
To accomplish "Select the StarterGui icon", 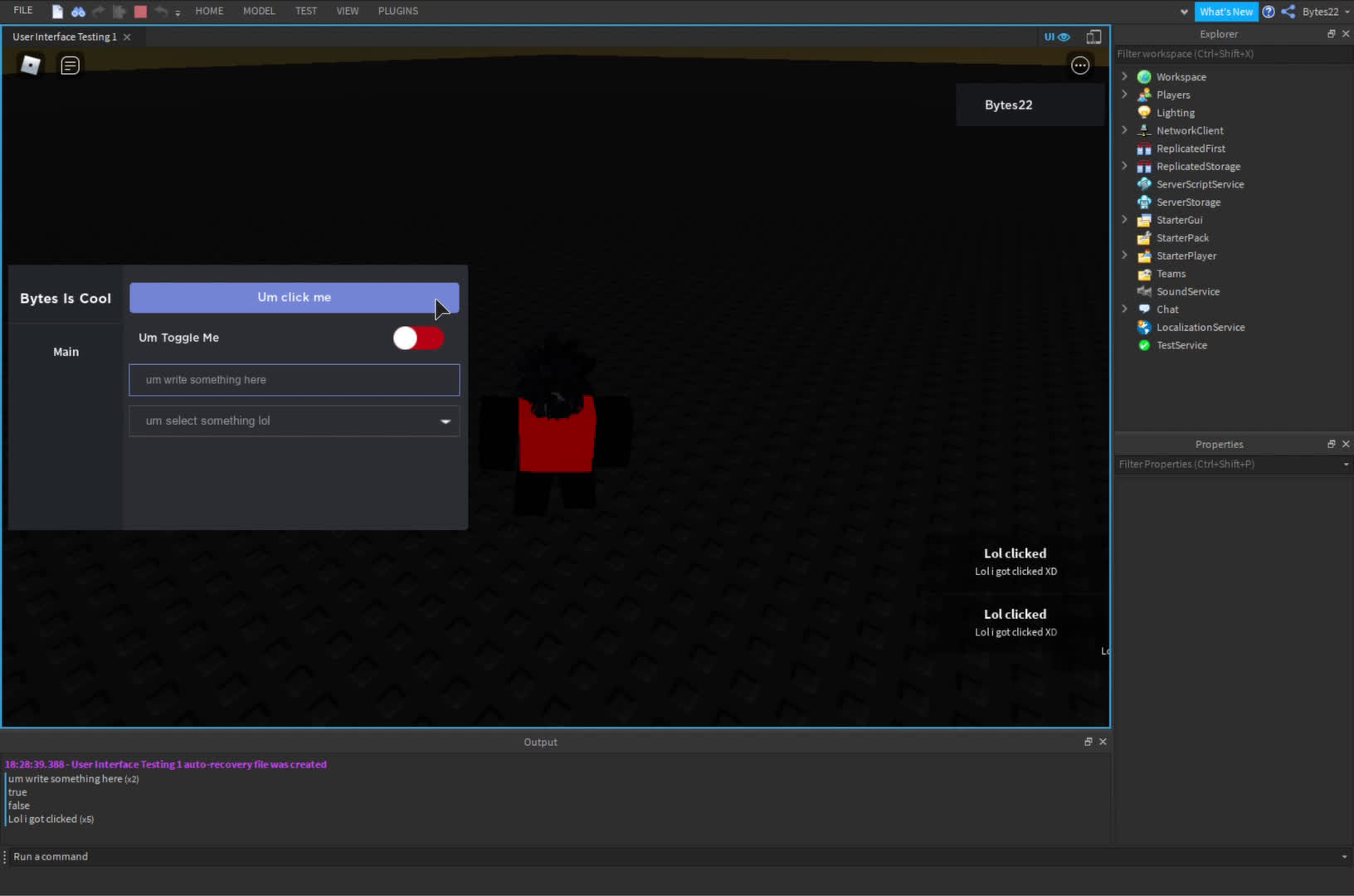I will pyautogui.click(x=1144, y=220).
